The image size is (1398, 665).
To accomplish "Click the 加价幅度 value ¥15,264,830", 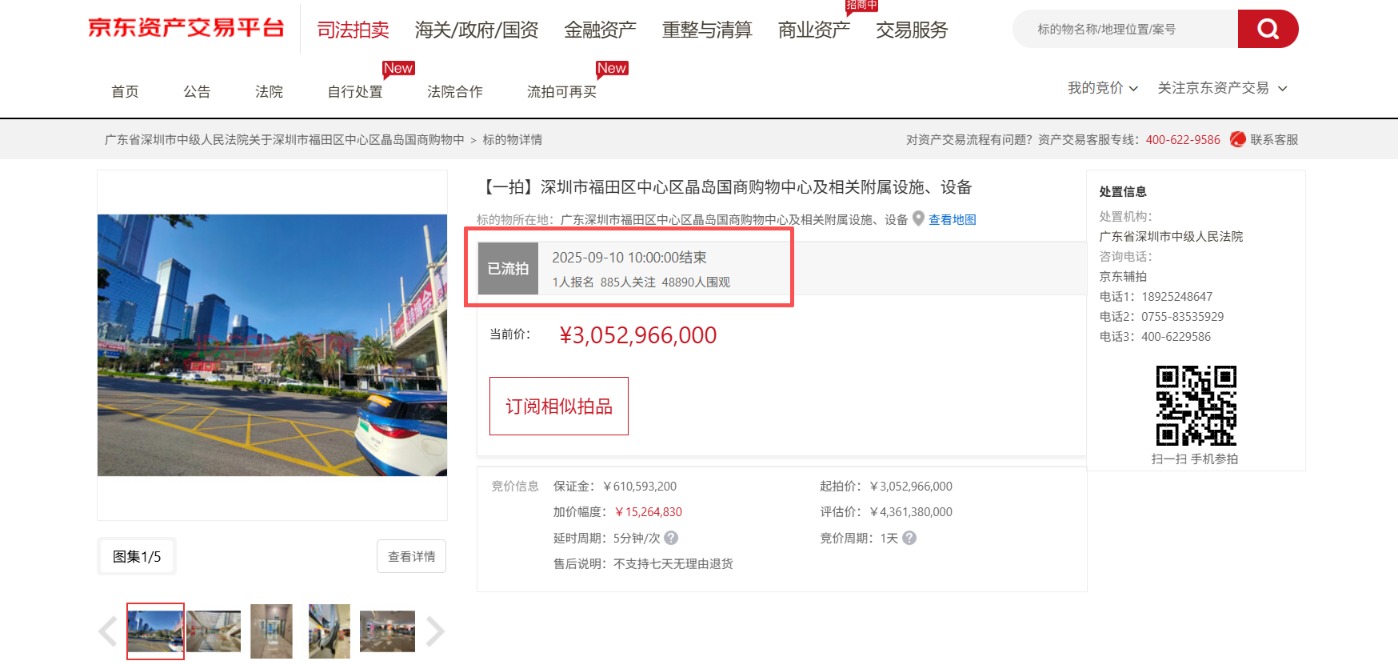I will tap(648, 512).
